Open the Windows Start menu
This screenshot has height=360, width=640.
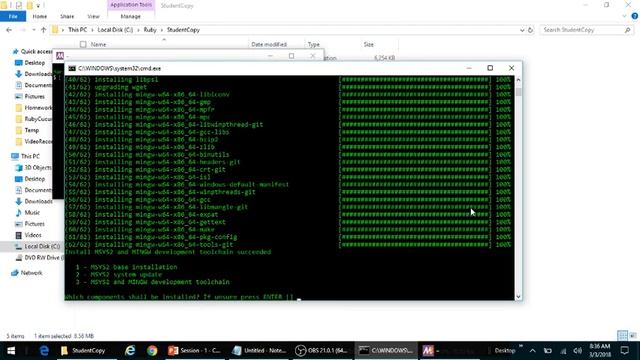pyautogui.click(x=11, y=351)
